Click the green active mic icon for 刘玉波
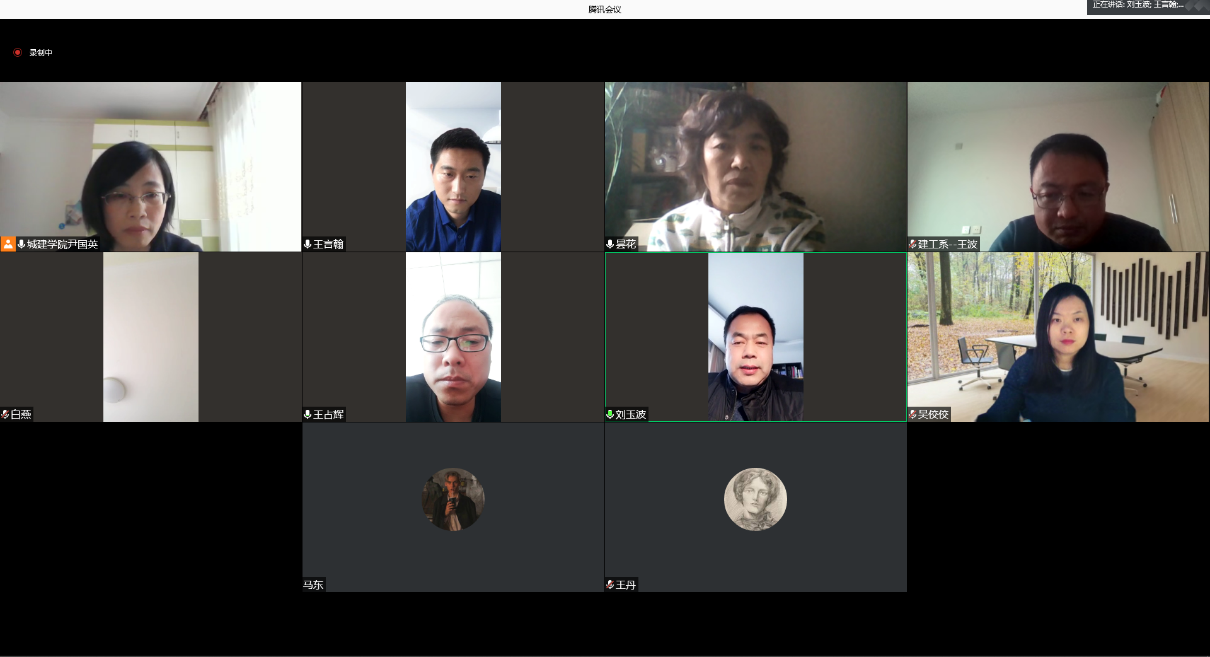The width and height of the screenshot is (1210, 657). click(x=610, y=414)
